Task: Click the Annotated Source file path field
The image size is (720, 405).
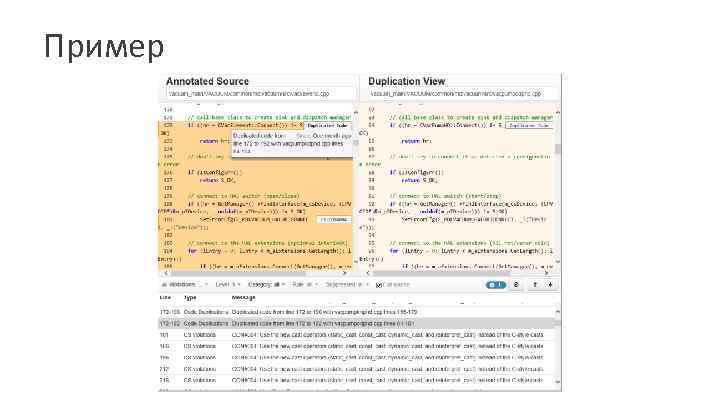Action: [x=259, y=94]
